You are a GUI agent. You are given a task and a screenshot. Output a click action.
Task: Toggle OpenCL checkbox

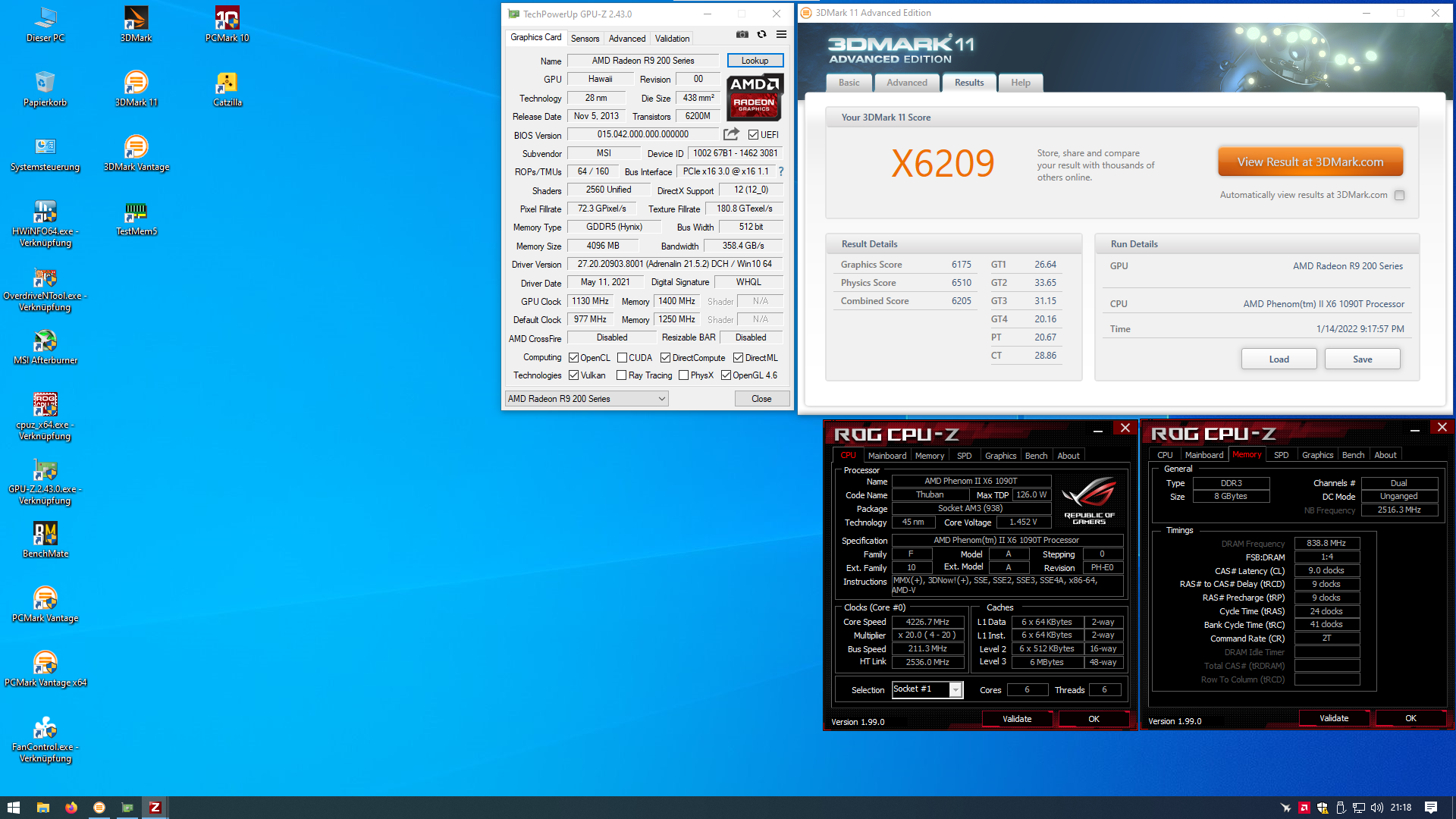[x=573, y=358]
